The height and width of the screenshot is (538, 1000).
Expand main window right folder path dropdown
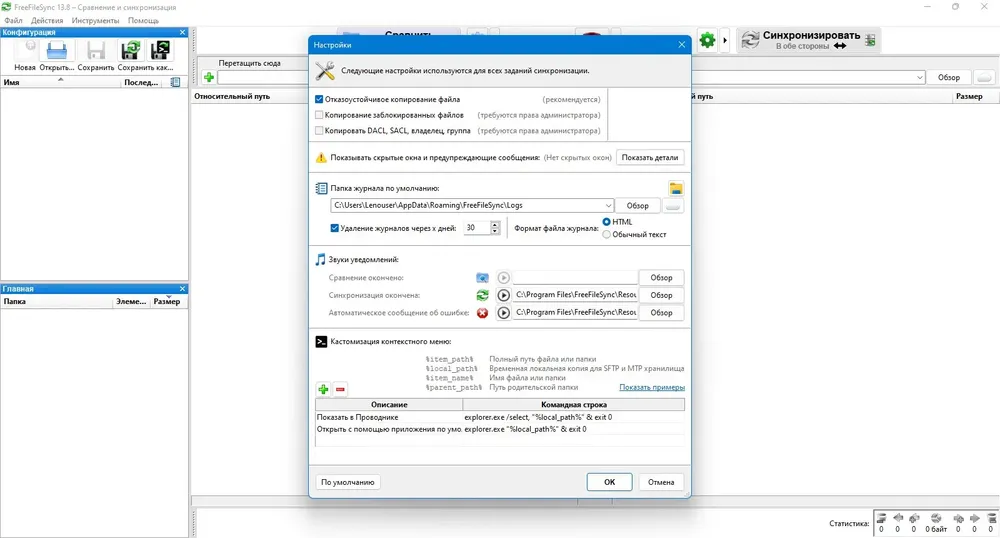(x=920, y=77)
